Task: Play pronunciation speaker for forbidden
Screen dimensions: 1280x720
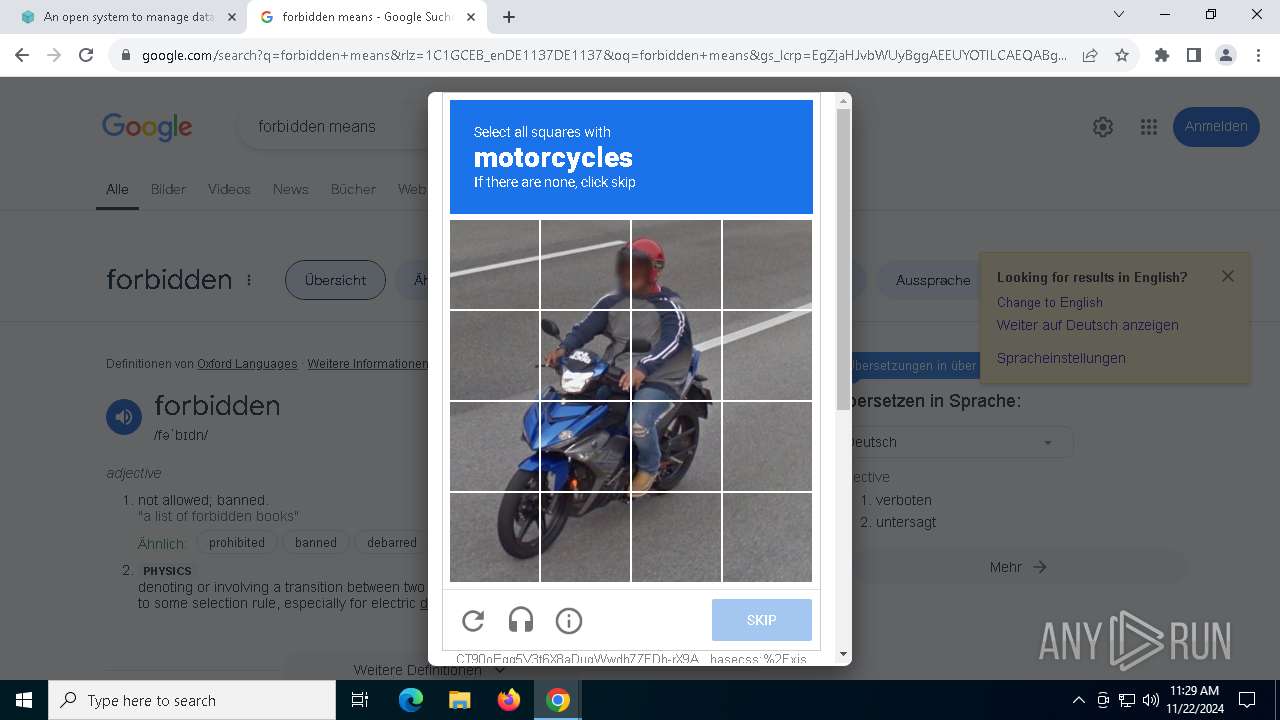Action: click(x=124, y=417)
